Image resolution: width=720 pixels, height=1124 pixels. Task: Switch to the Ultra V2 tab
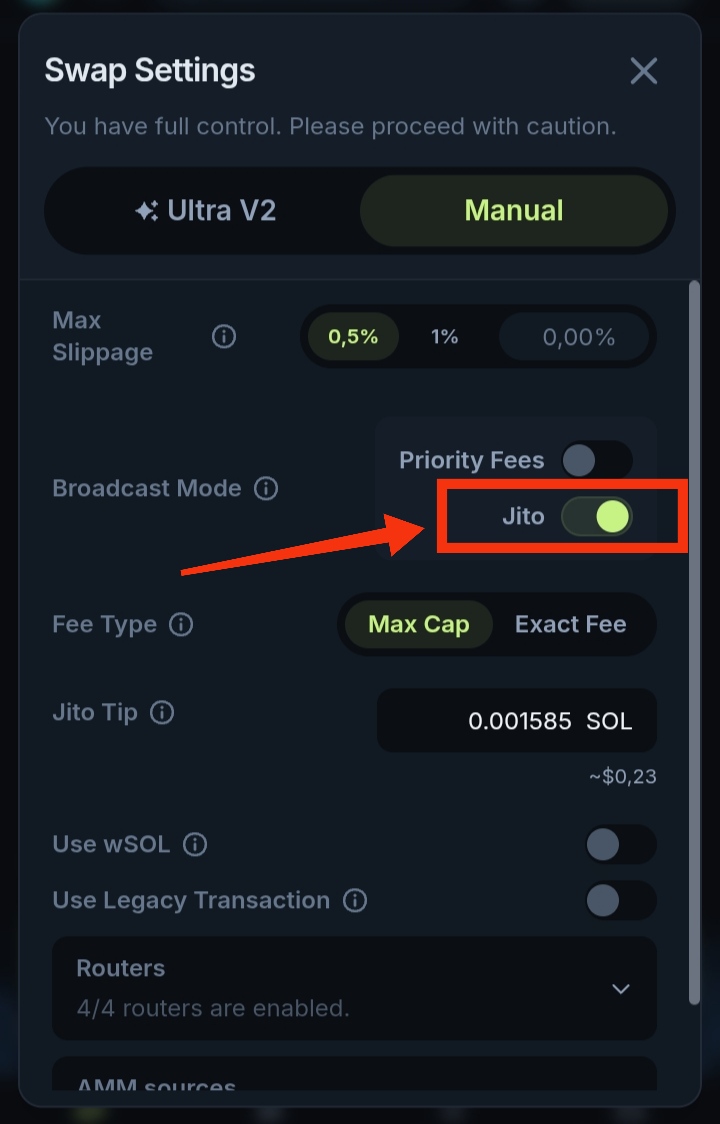206,211
